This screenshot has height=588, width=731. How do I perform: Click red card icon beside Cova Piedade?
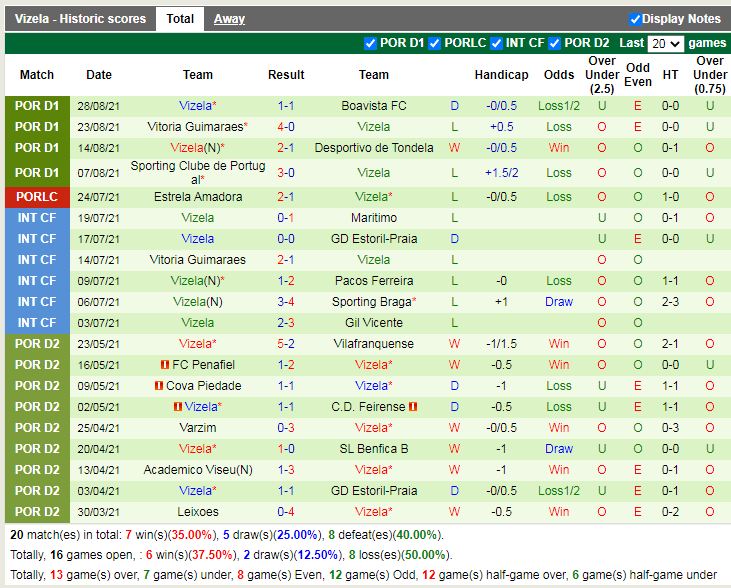(x=158, y=386)
